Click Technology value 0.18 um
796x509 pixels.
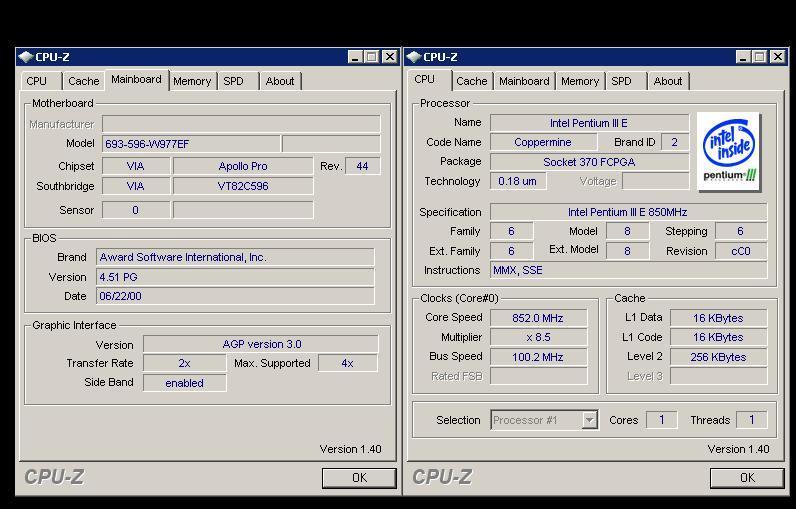(518, 181)
